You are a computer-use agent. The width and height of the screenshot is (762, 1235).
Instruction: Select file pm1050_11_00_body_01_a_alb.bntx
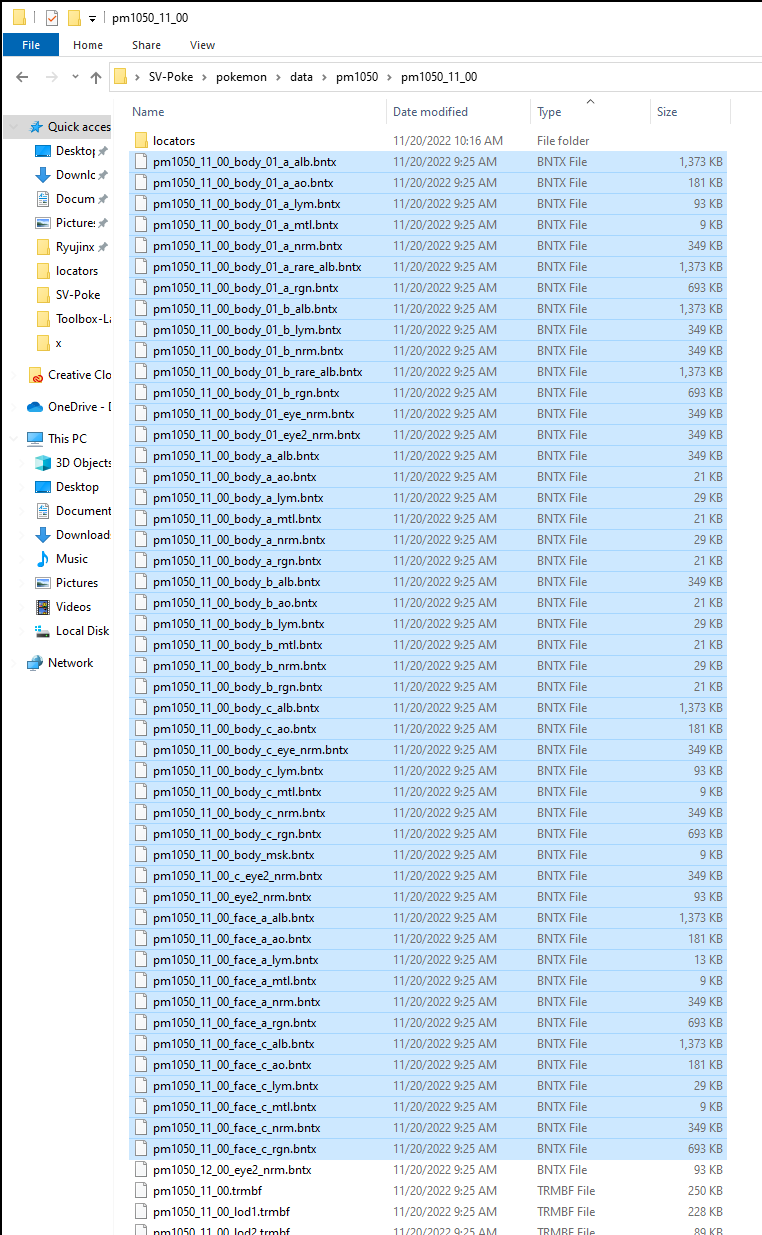coord(428,162)
